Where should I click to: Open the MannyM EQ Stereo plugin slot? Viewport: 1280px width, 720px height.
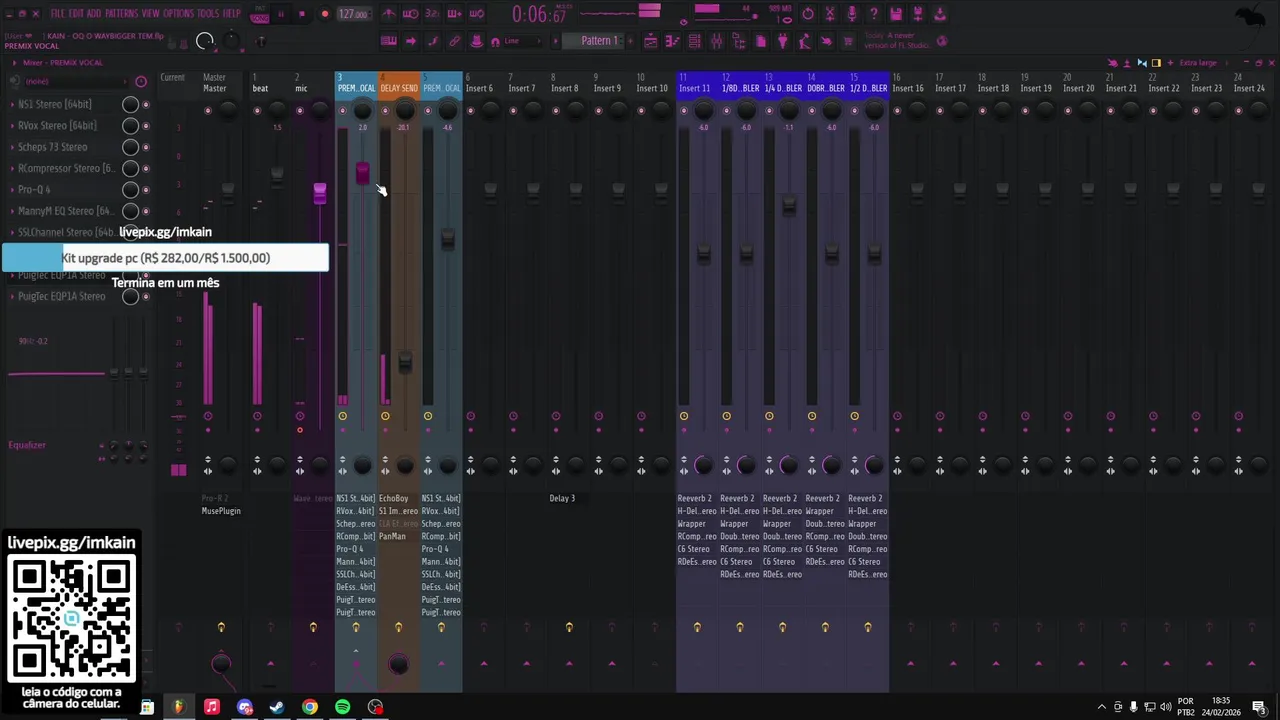65,211
